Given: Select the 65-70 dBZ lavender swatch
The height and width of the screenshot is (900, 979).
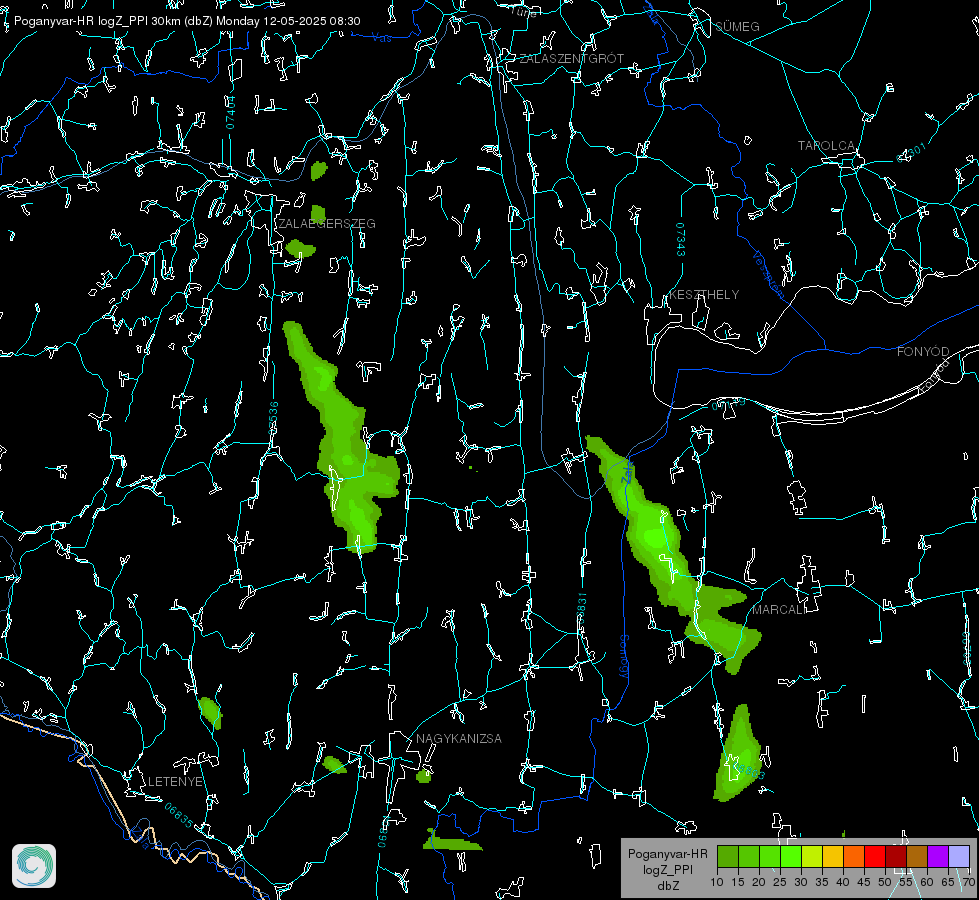Looking at the screenshot, I should tap(959, 857).
